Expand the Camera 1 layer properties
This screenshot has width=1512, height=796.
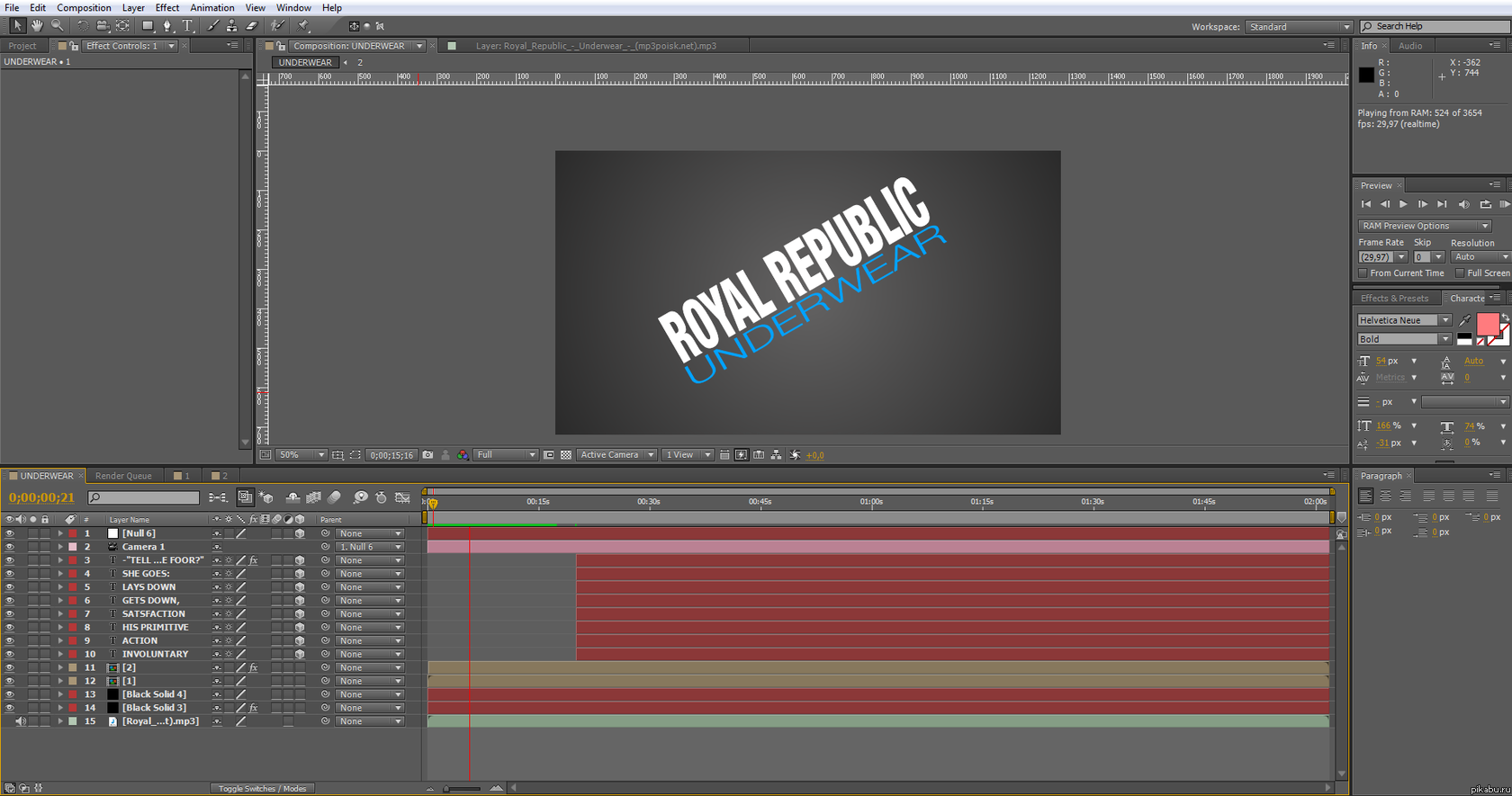(60, 547)
